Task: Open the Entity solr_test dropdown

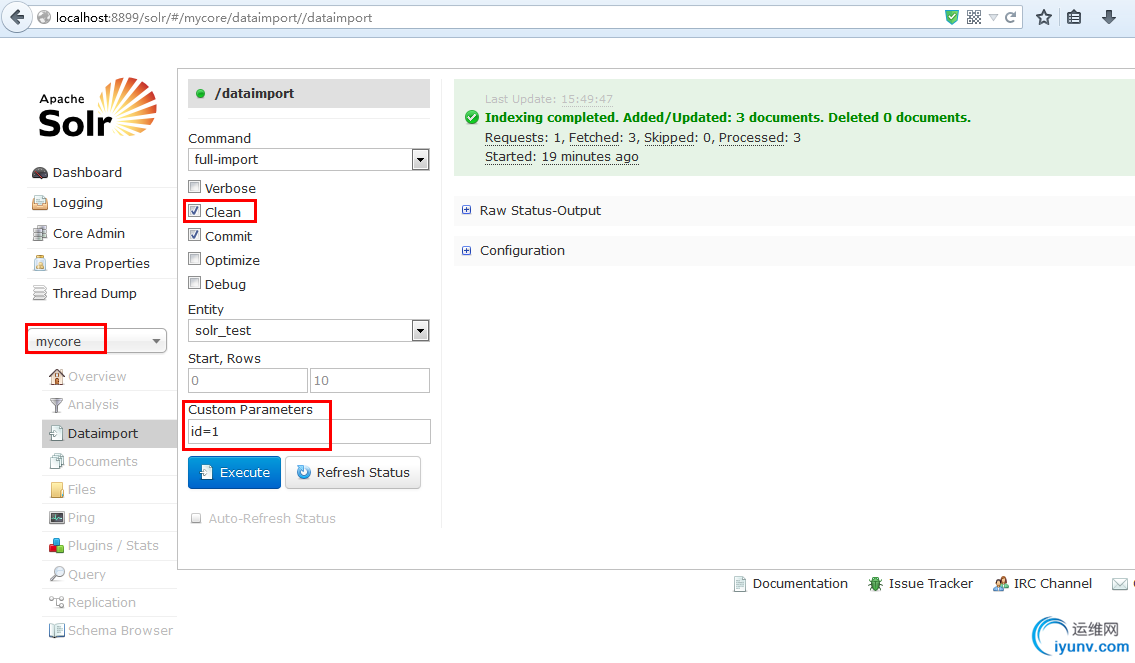Action: pyautogui.click(x=308, y=331)
